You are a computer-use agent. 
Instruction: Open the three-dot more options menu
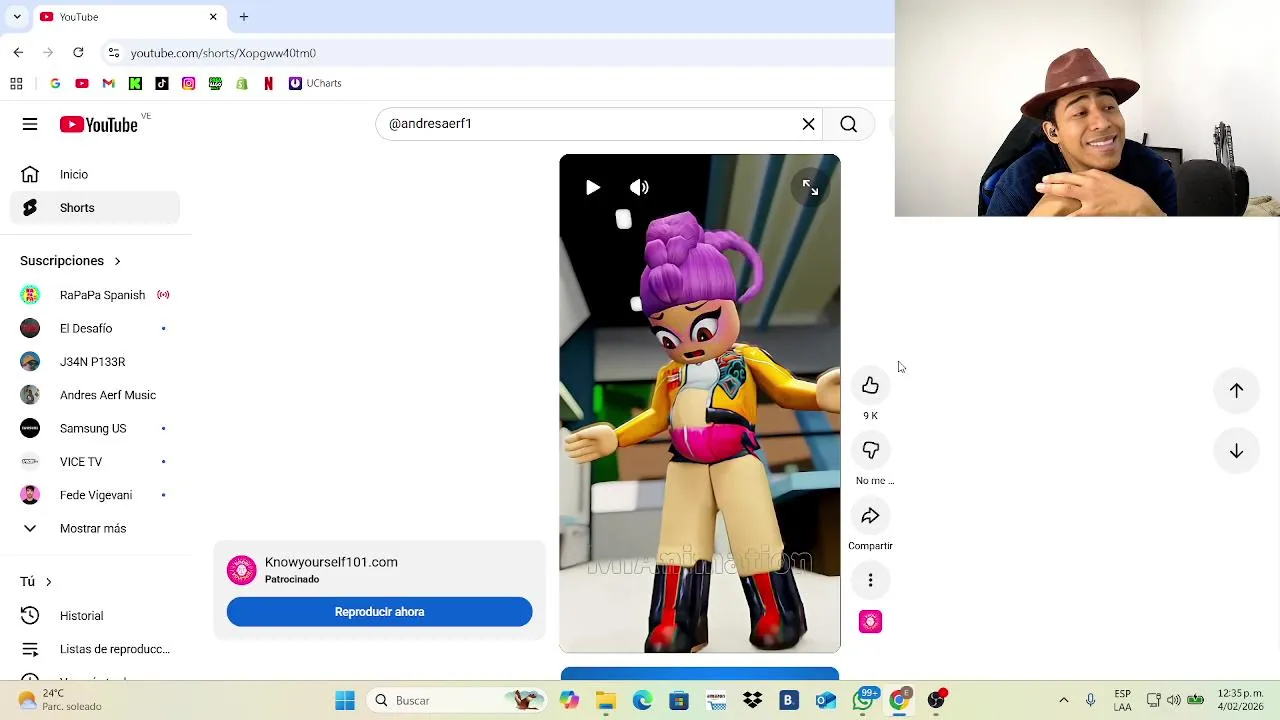[x=870, y=581]
